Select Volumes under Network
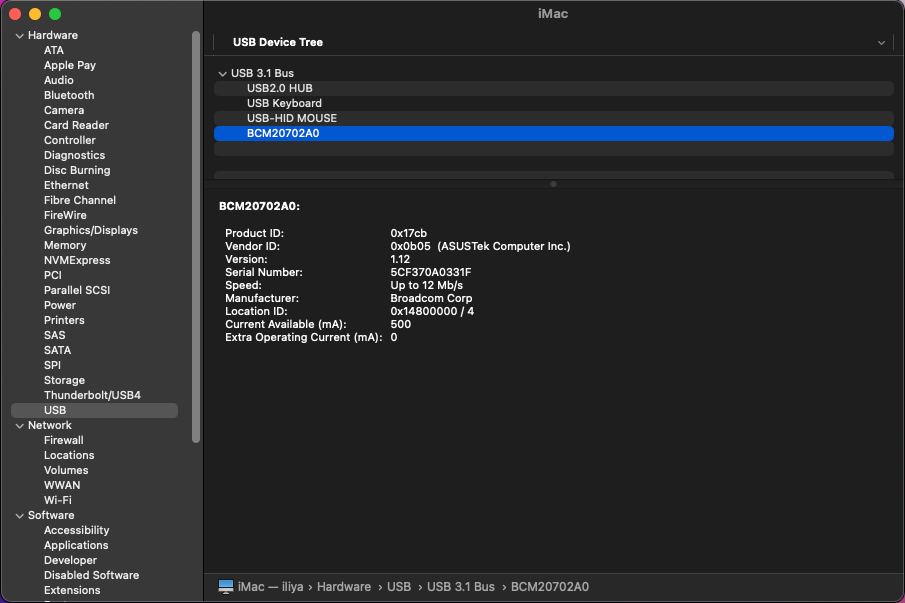905x603 pixels. click(66, 470)
